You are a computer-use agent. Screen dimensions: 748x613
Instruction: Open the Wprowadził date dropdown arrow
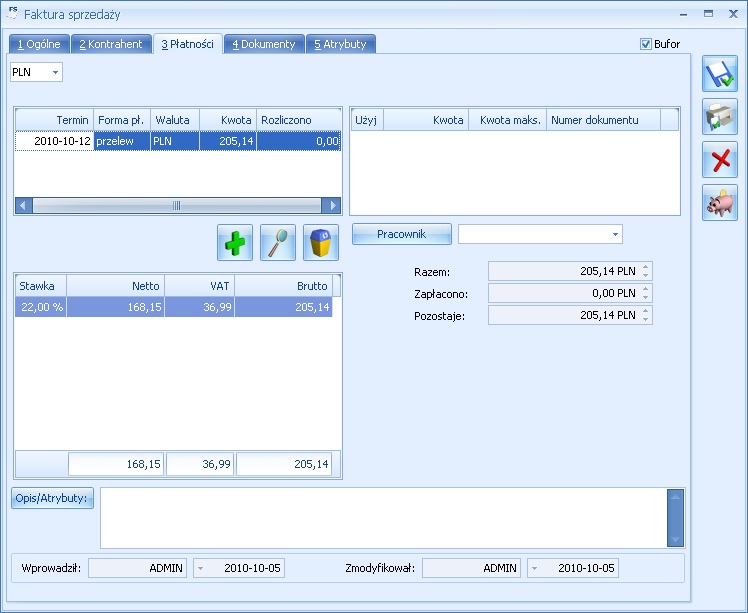[200, 568]
